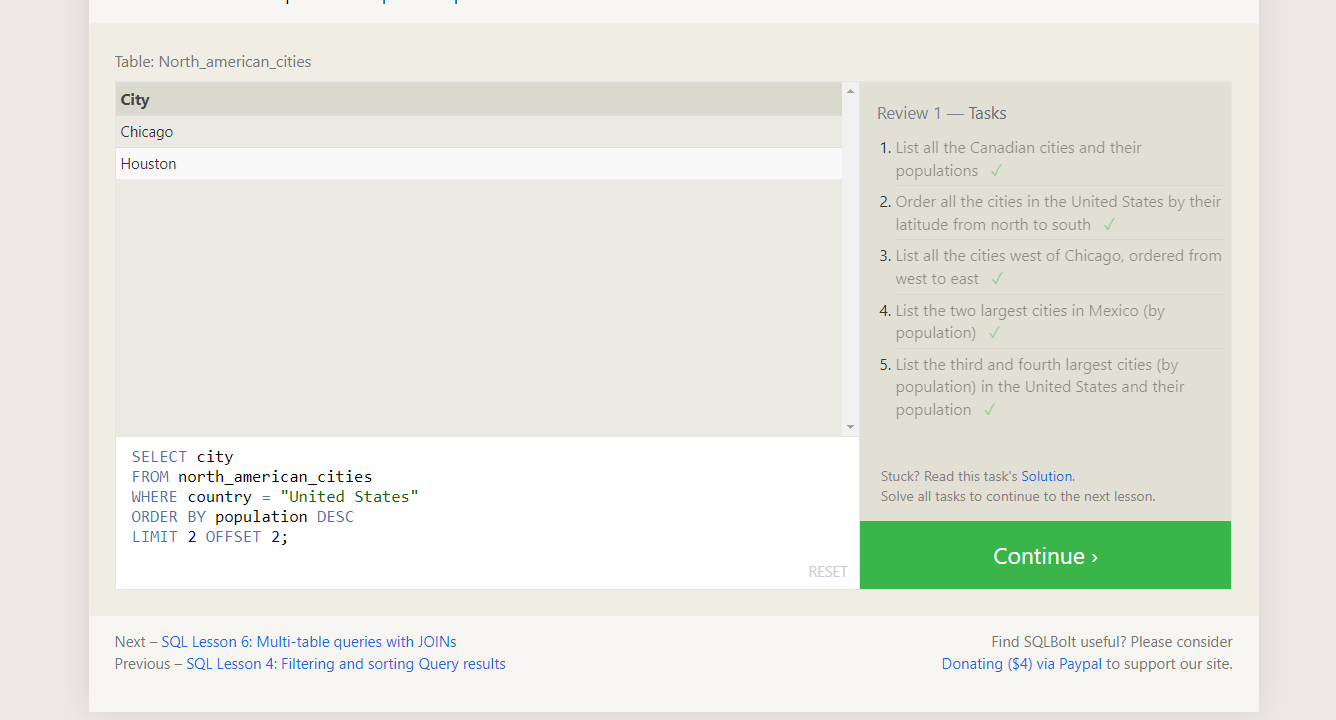Click inside the SQL query editor

pyautogui.click(x=487, y=513)
